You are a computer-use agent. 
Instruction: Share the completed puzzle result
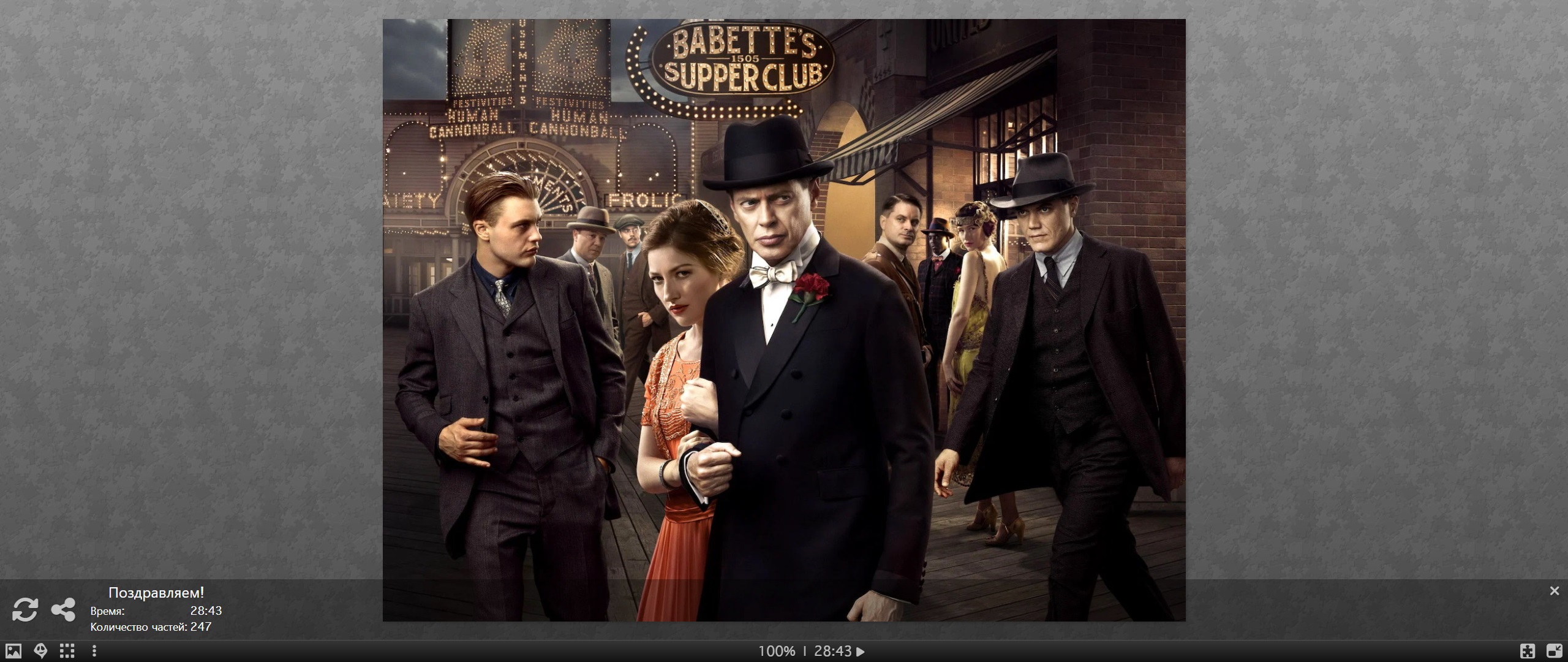click(x=63, y=609)
